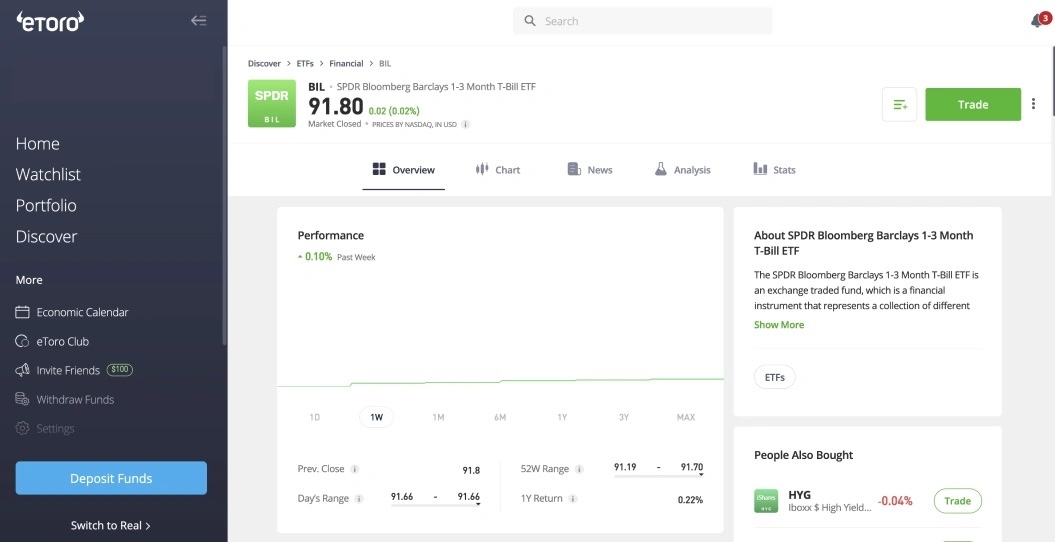Click Financial in the breadcrumb
1055x542 pixels.
(x=346, y=64)
